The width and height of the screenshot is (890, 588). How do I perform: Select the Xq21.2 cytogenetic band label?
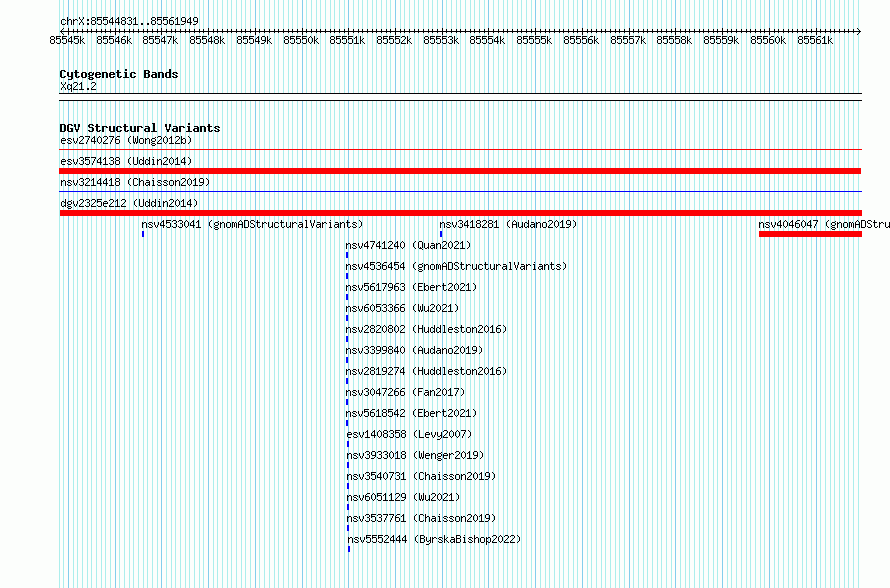pos(78,86)
